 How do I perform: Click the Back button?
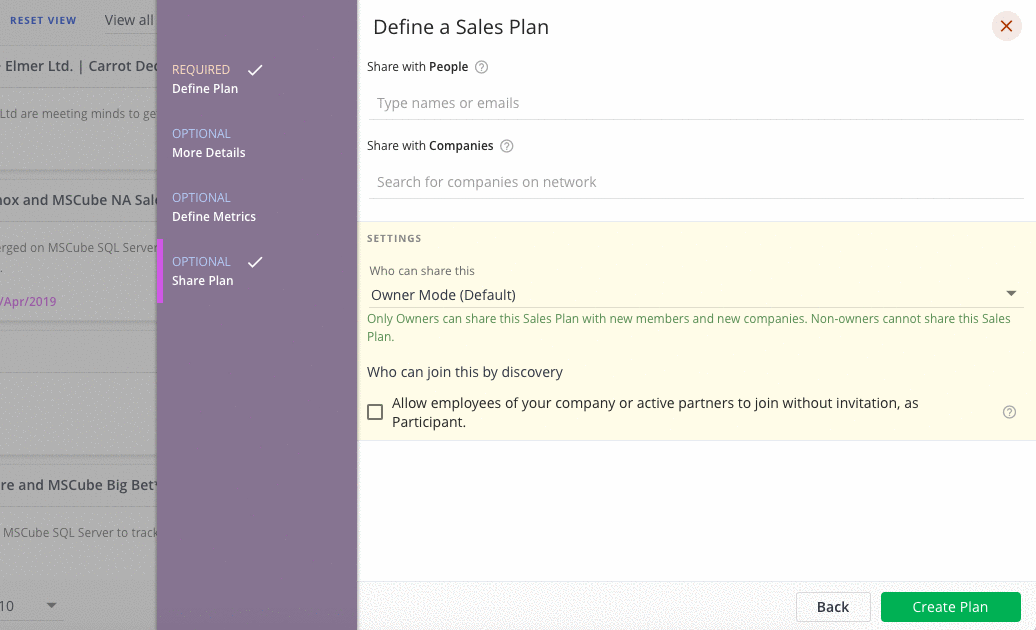pos(832,607)
